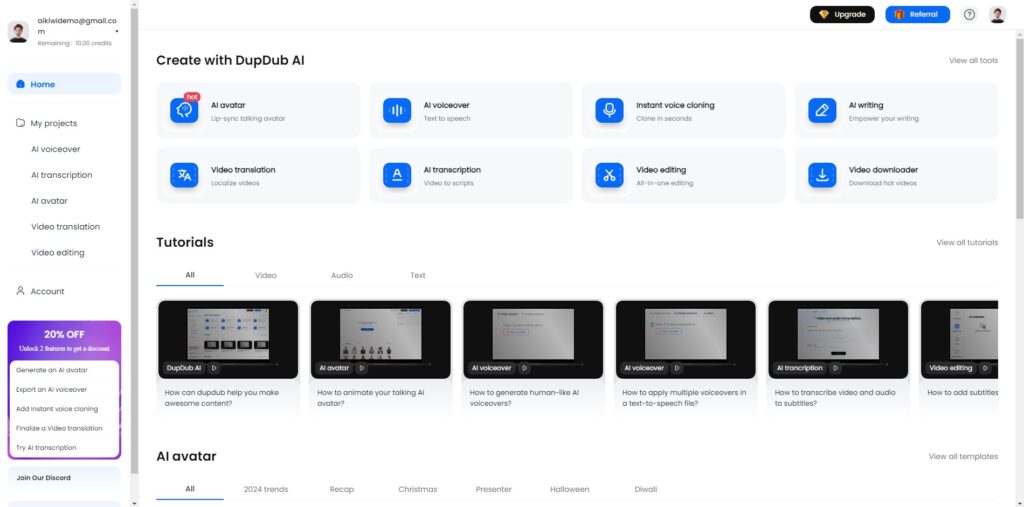Open the Video editing tutorial thumbnail
This screenshot has width=1024, height=507.
(x=959, y=339)
